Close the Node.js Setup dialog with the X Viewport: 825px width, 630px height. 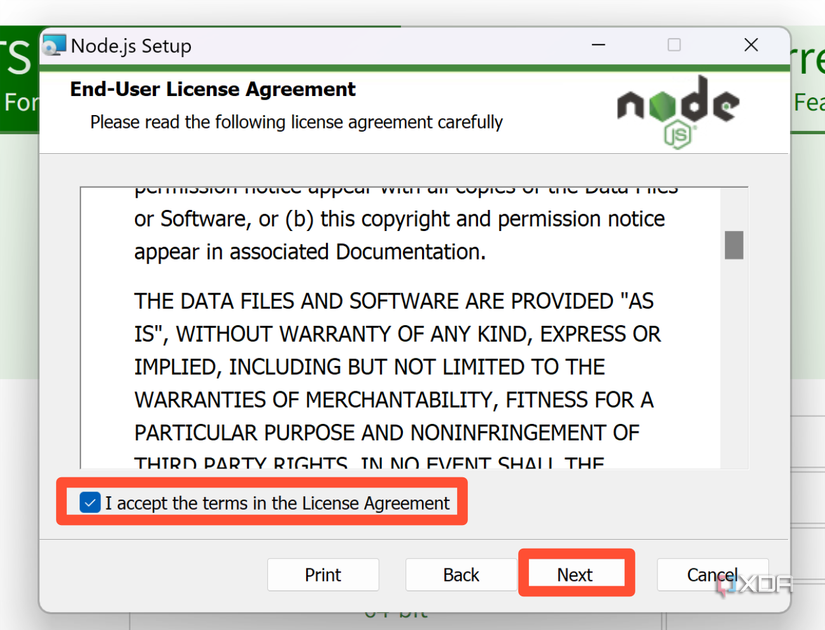751,45
